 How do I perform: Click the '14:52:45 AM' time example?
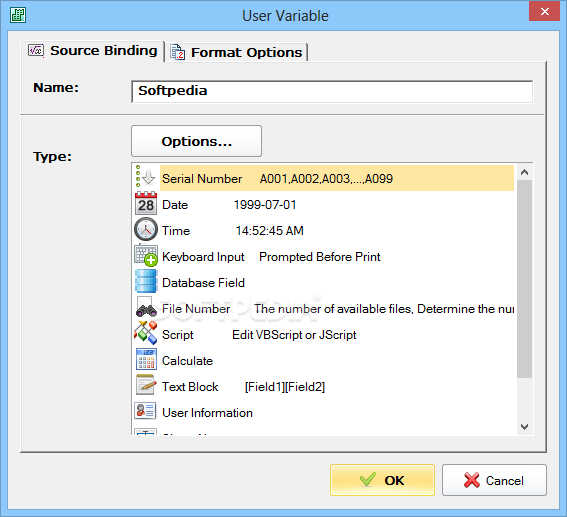(270, 231)
